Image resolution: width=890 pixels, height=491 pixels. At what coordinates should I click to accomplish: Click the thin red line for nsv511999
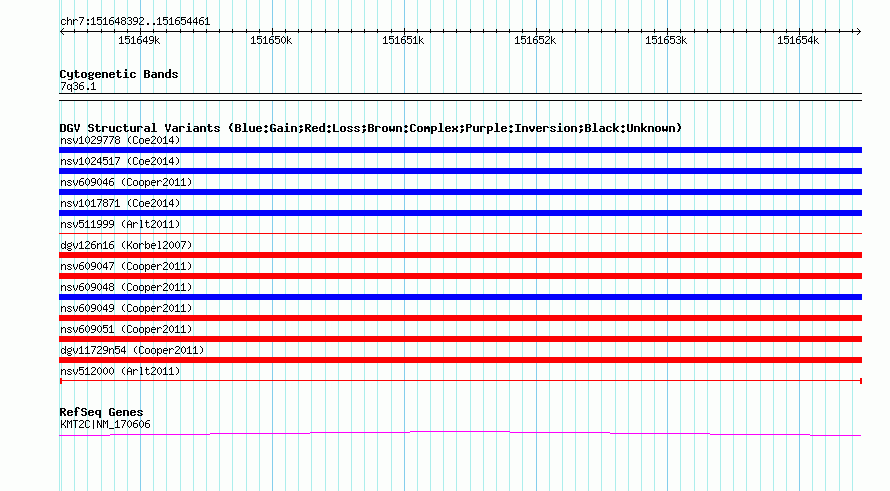460,233
